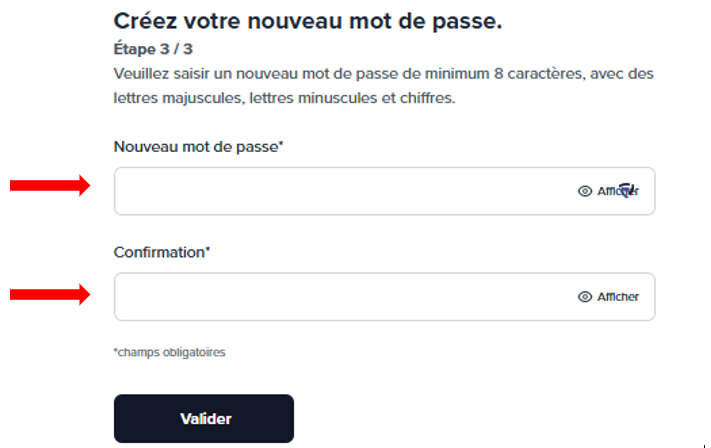Click the minimum 8 caractères instruction line

384,73
